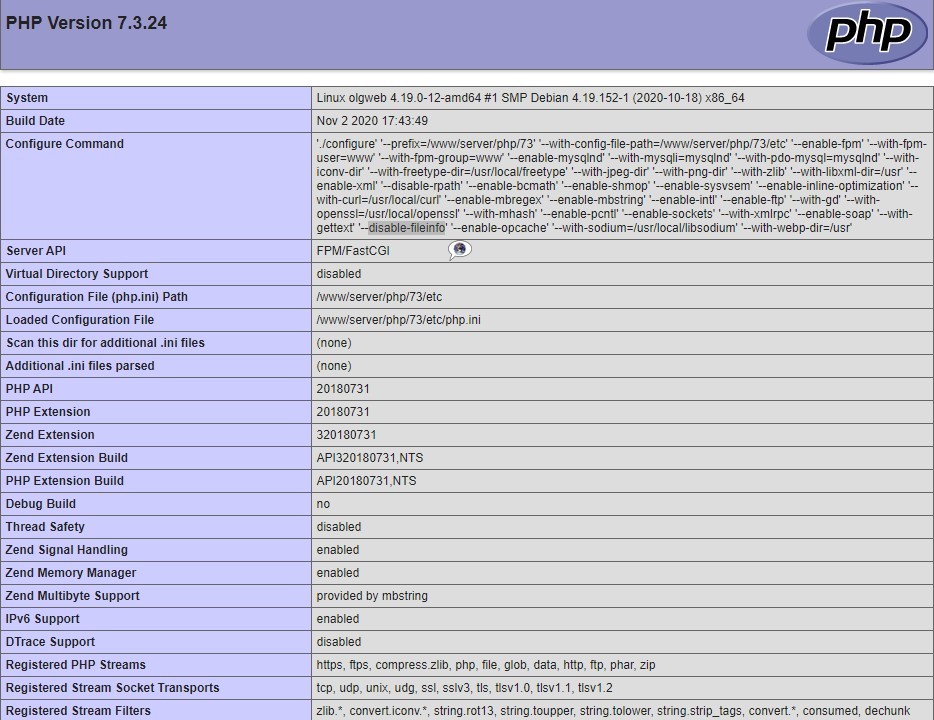Click the PHP logo in the header
The image size is (934, 720).
(867, 33)
